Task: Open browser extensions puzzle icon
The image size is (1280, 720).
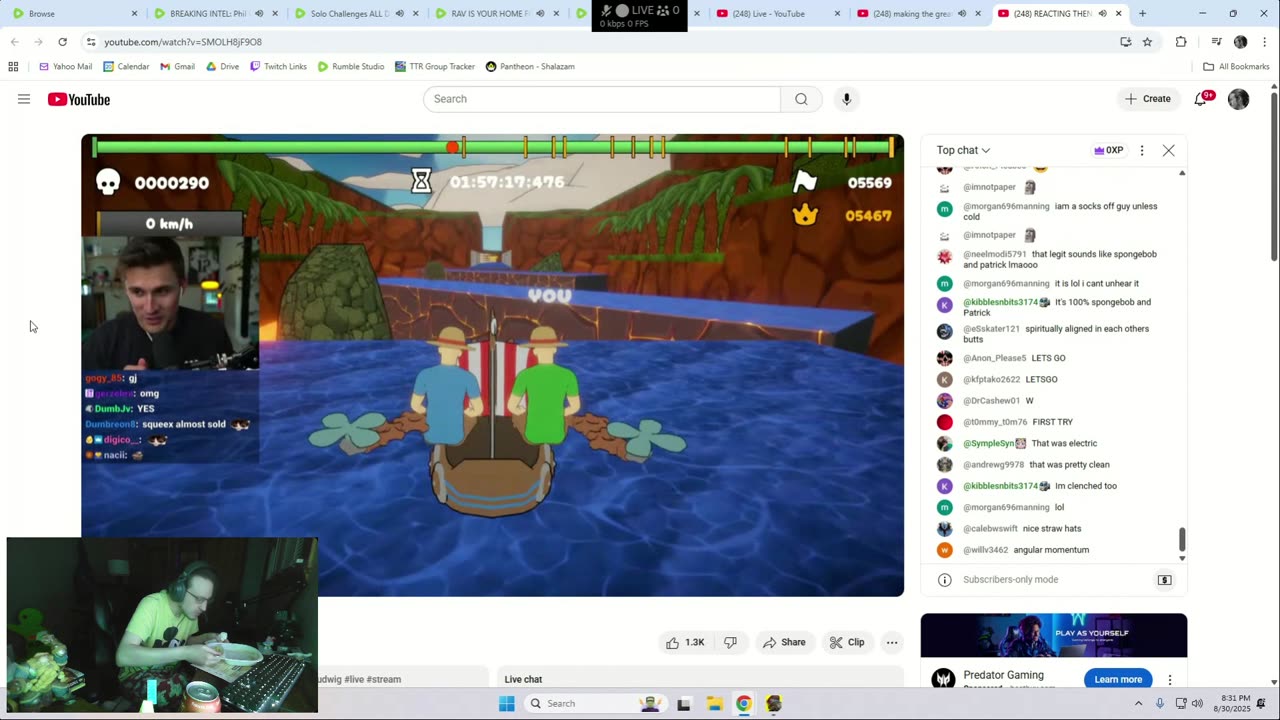Action: pos(1181,42)
